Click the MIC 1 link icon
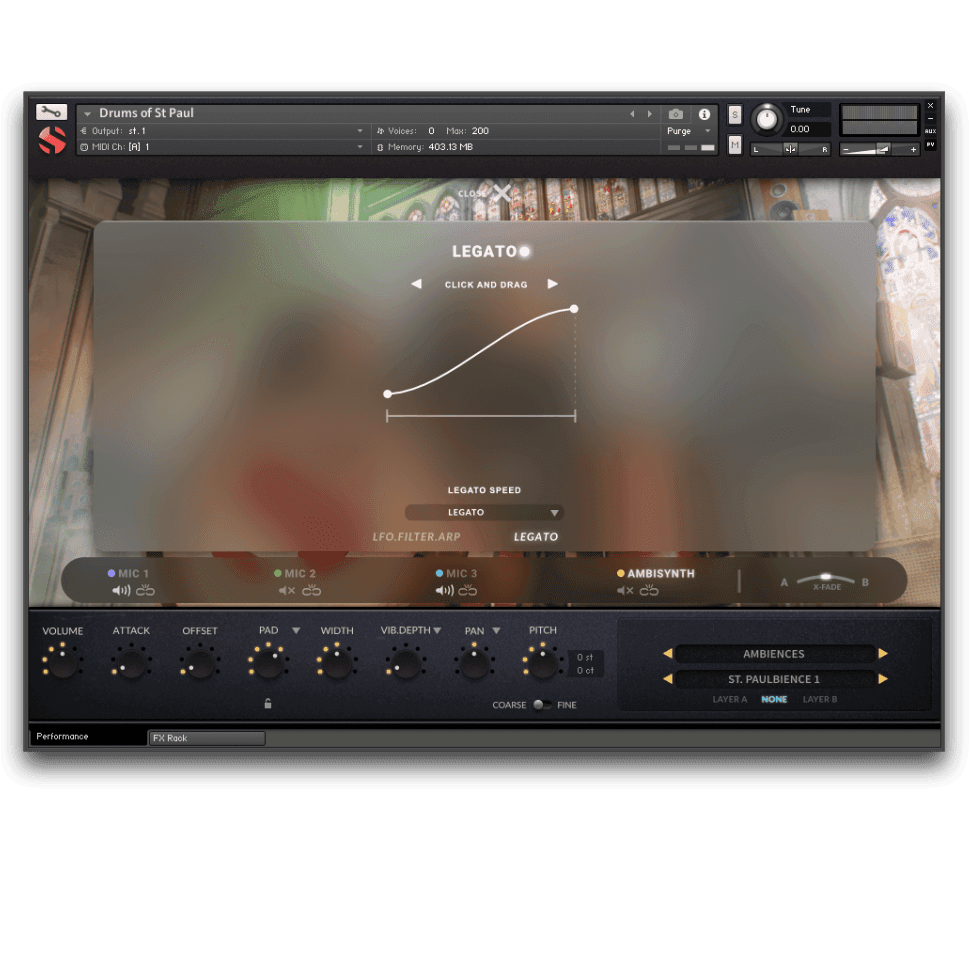This screenshot has width=971, height=970. click(x=146, y=590)
